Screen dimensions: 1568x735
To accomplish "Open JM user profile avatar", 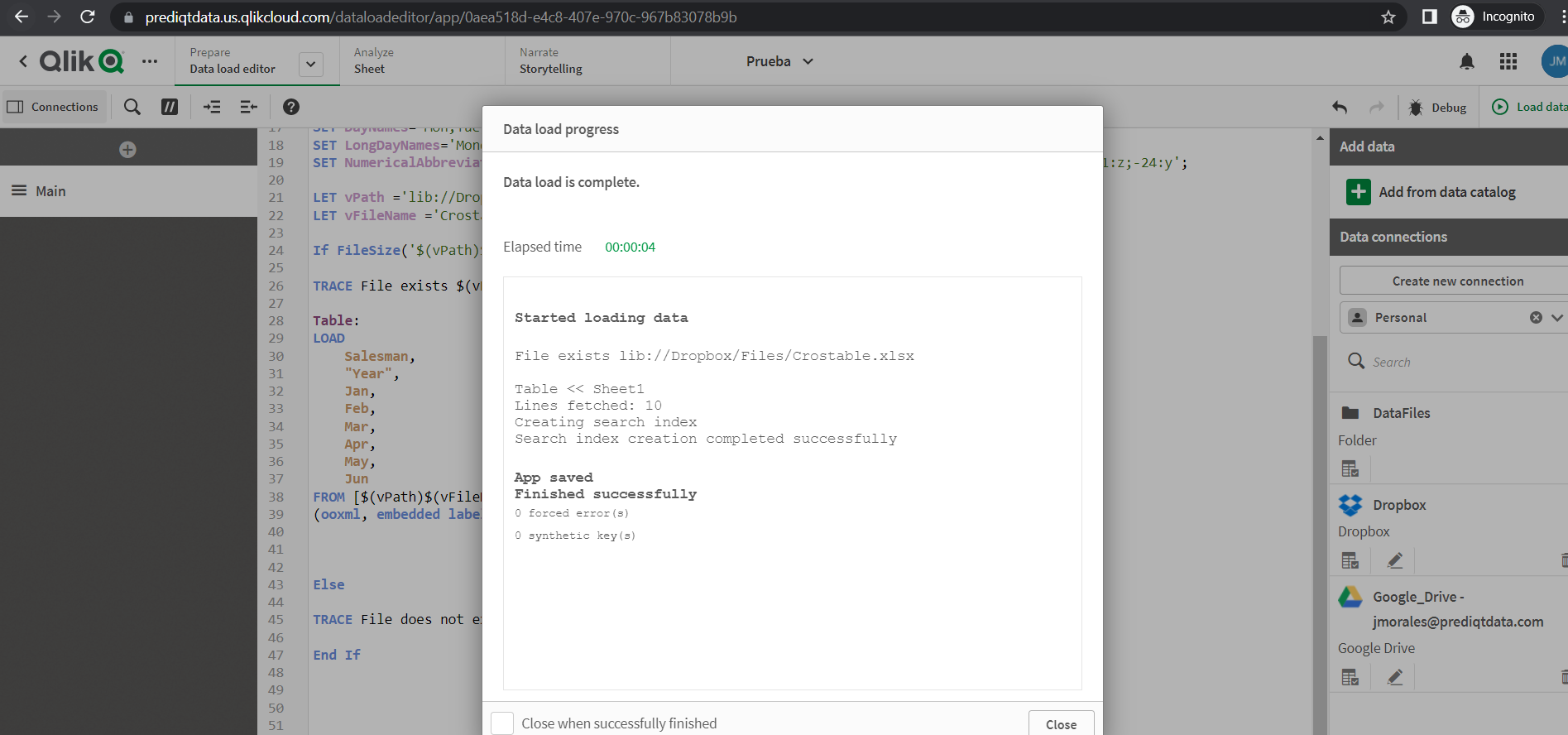I will [1555, 61].
